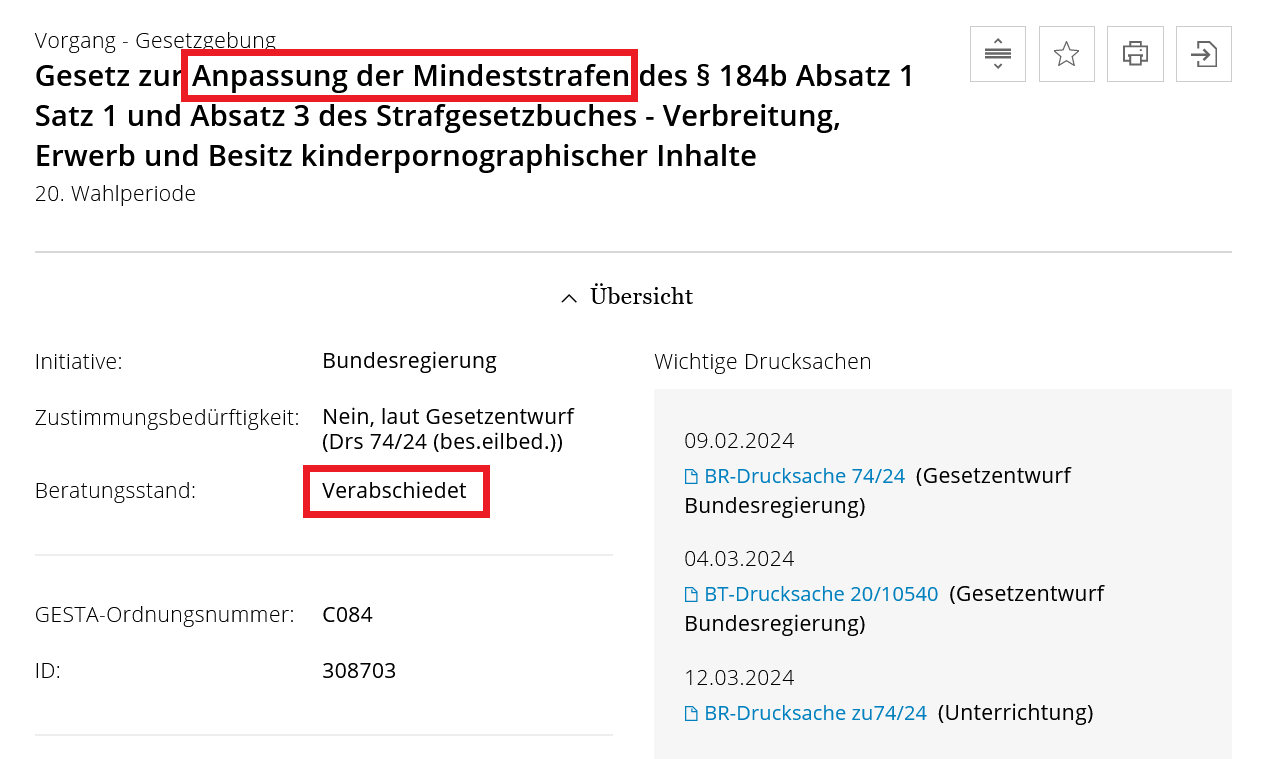Click the export arrow icon button

pyautogui.click(x=1204, y=54)
